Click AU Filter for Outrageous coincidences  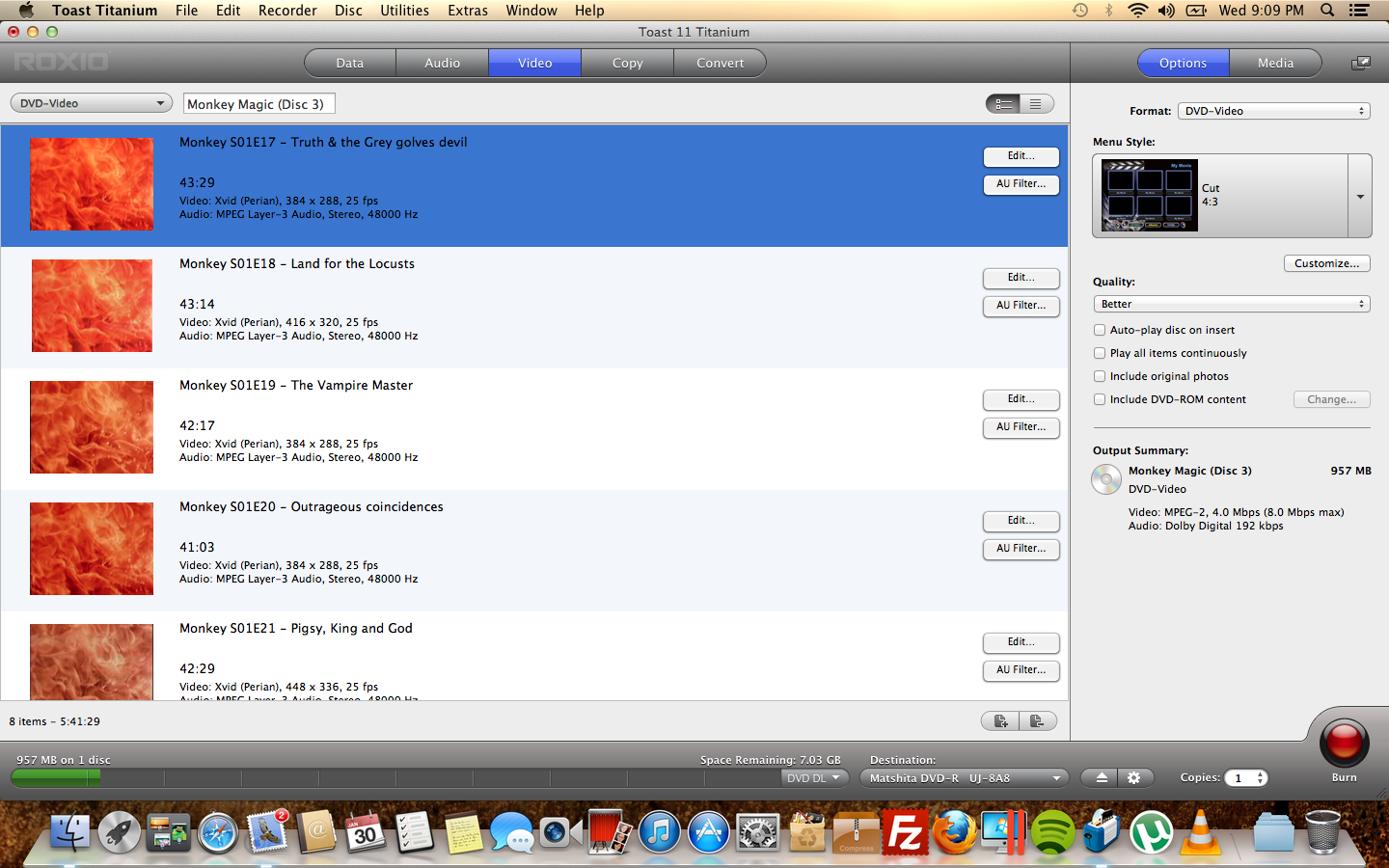[1021, 549]
